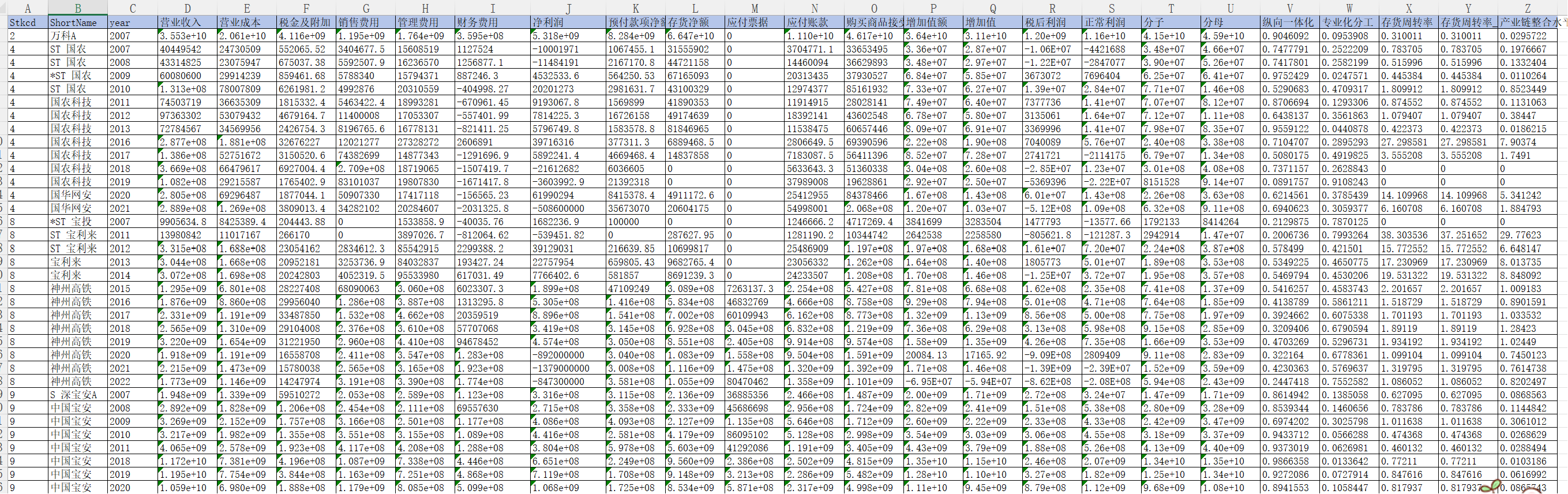The image size is (1568, 494).
Task: Select the net profit cell '-10001971'
Action: pos(568,49)
